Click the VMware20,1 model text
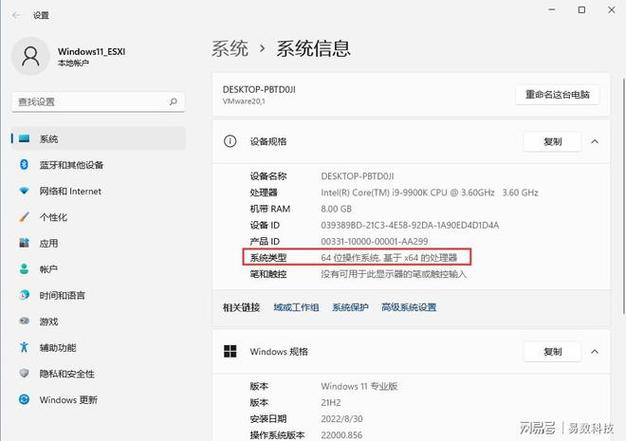This screenshot has height=441, width=626. [244, 101]
